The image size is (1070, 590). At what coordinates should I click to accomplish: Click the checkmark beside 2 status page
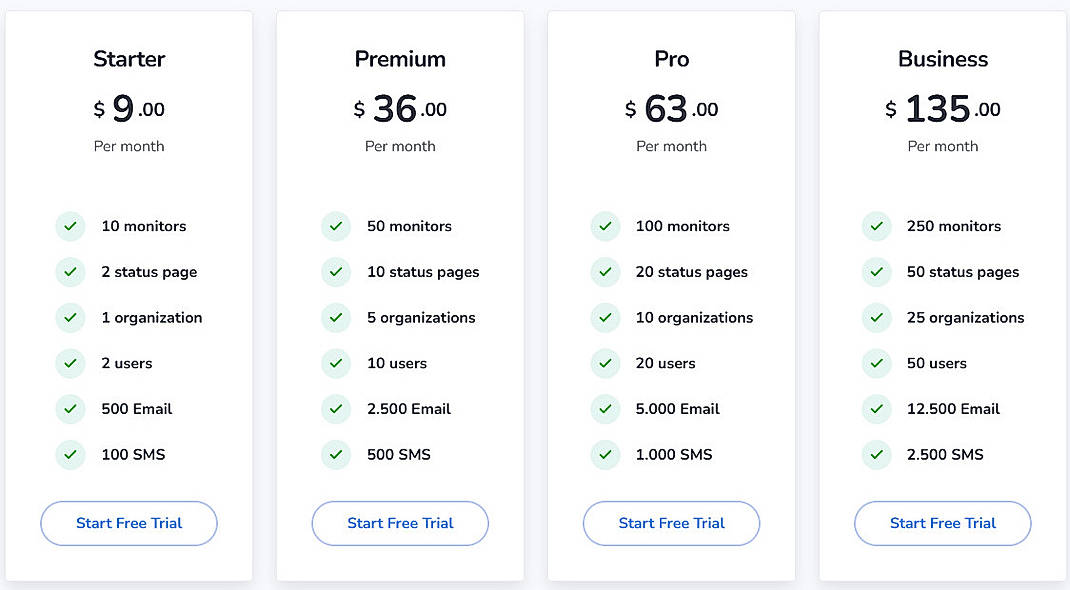[70, 272]
